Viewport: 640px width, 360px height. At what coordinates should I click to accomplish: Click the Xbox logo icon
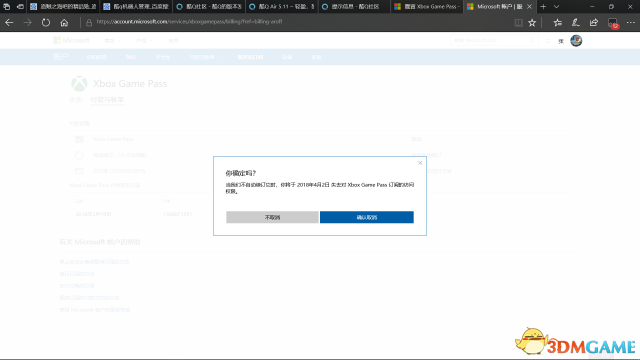pos(79,84)
